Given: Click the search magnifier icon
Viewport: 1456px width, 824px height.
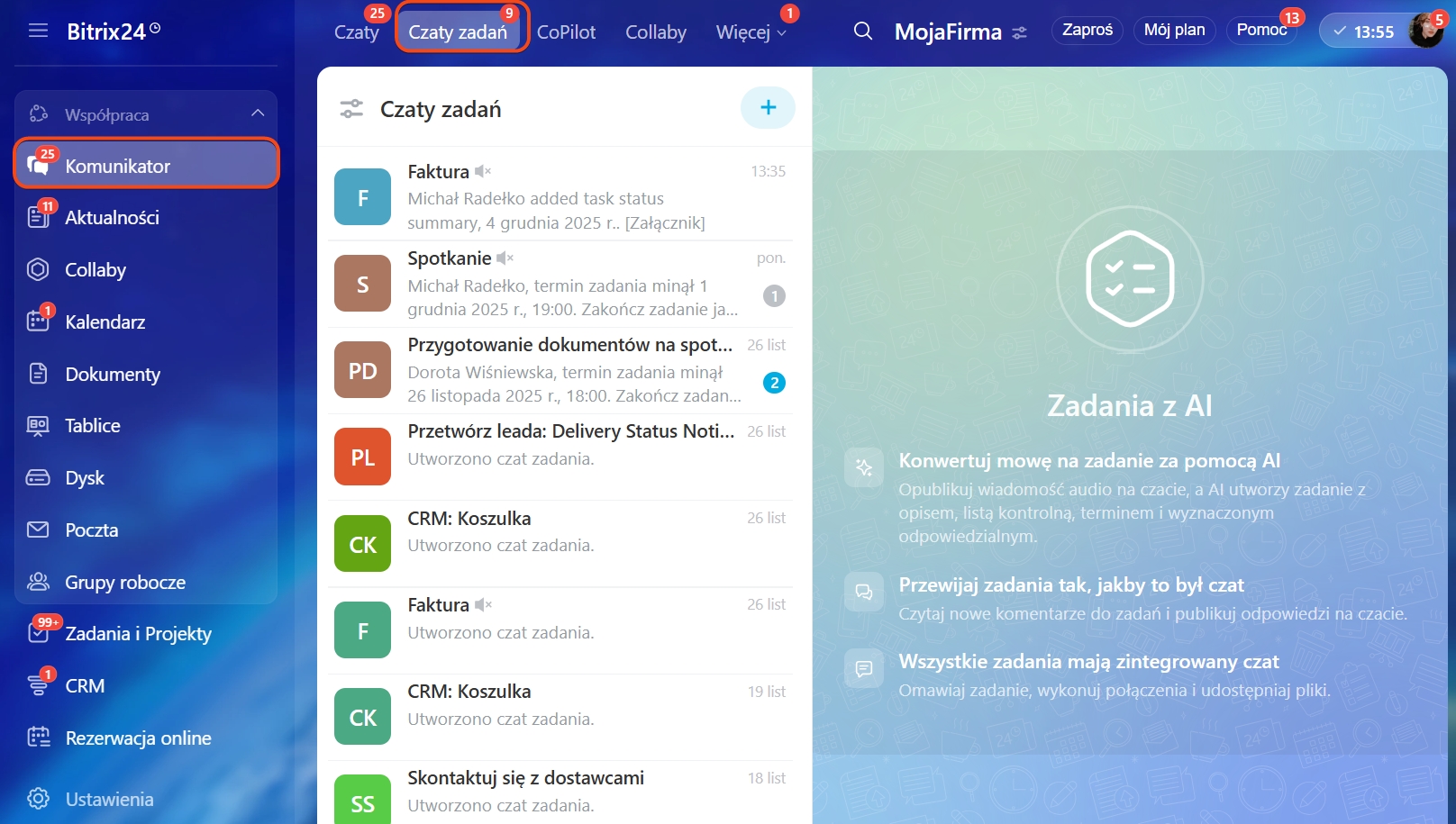Looking at the screenshot, I should tap(863, 32).
